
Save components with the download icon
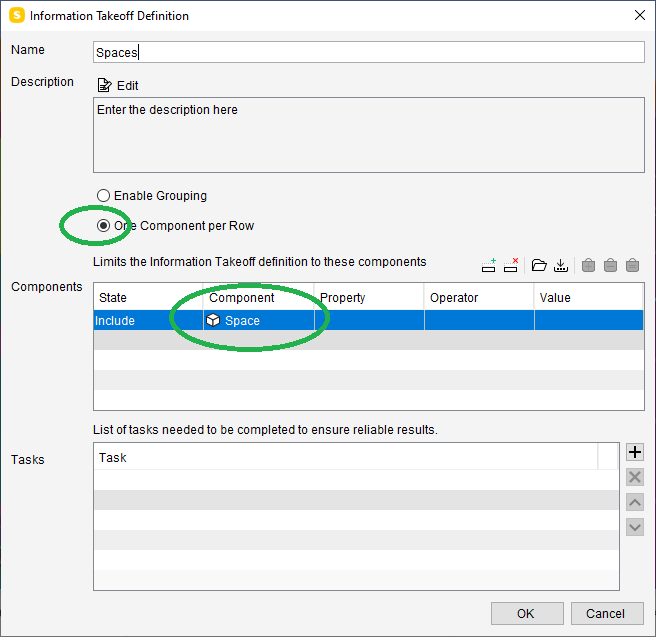561,265
